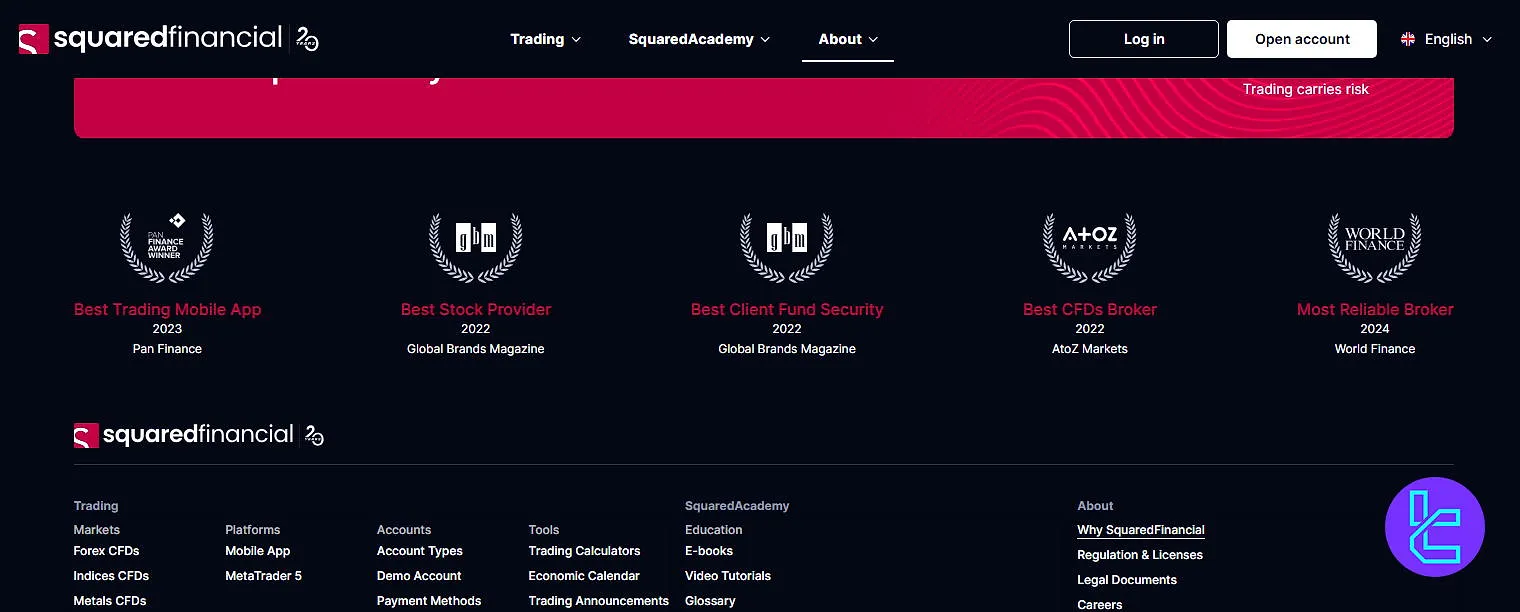Image resolution: width=1520 pixels, height=612 pixels.
Task: Click the Best Client Fund Security badge
Action: pyautogui.click(x=787, y=248)
